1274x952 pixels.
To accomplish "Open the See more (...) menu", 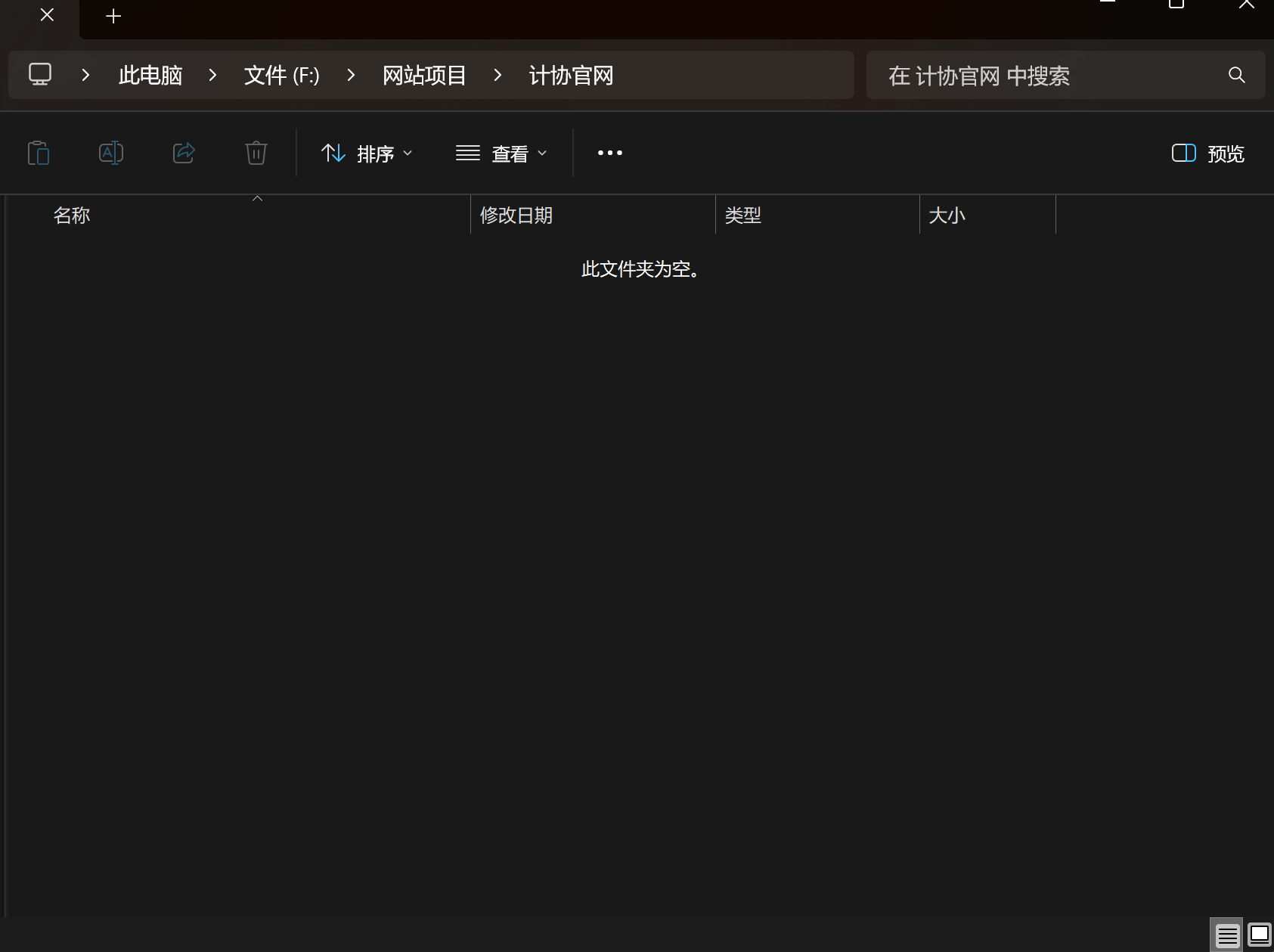I will tap(609, 153).
